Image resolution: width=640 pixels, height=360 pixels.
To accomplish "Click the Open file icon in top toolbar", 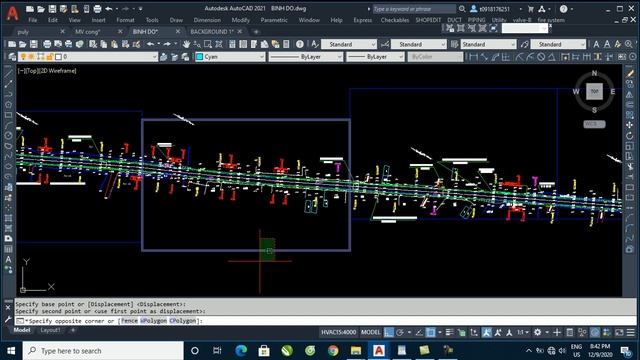I will pos(41,9).
